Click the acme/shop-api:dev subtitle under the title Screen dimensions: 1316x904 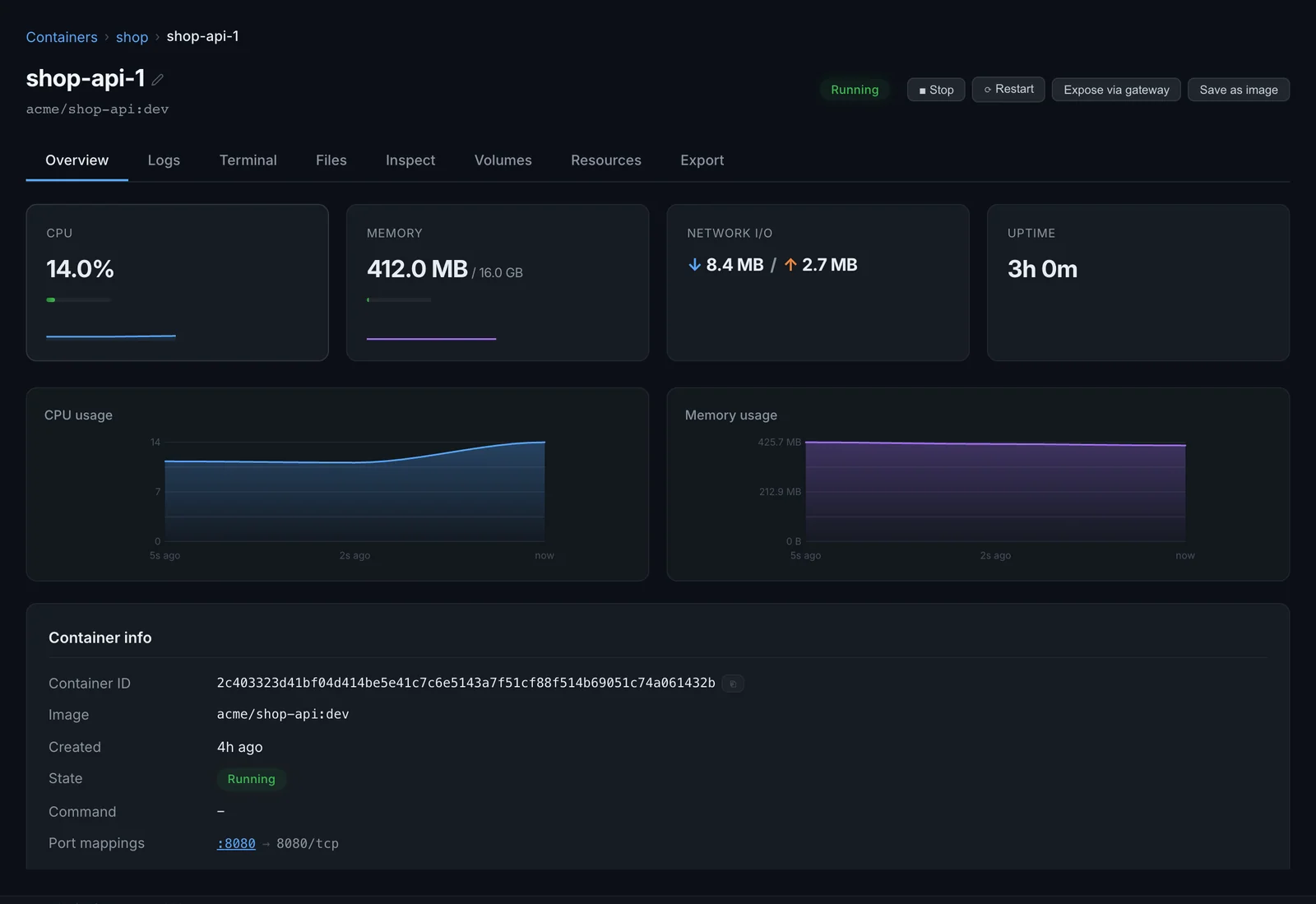click(97, 109)
